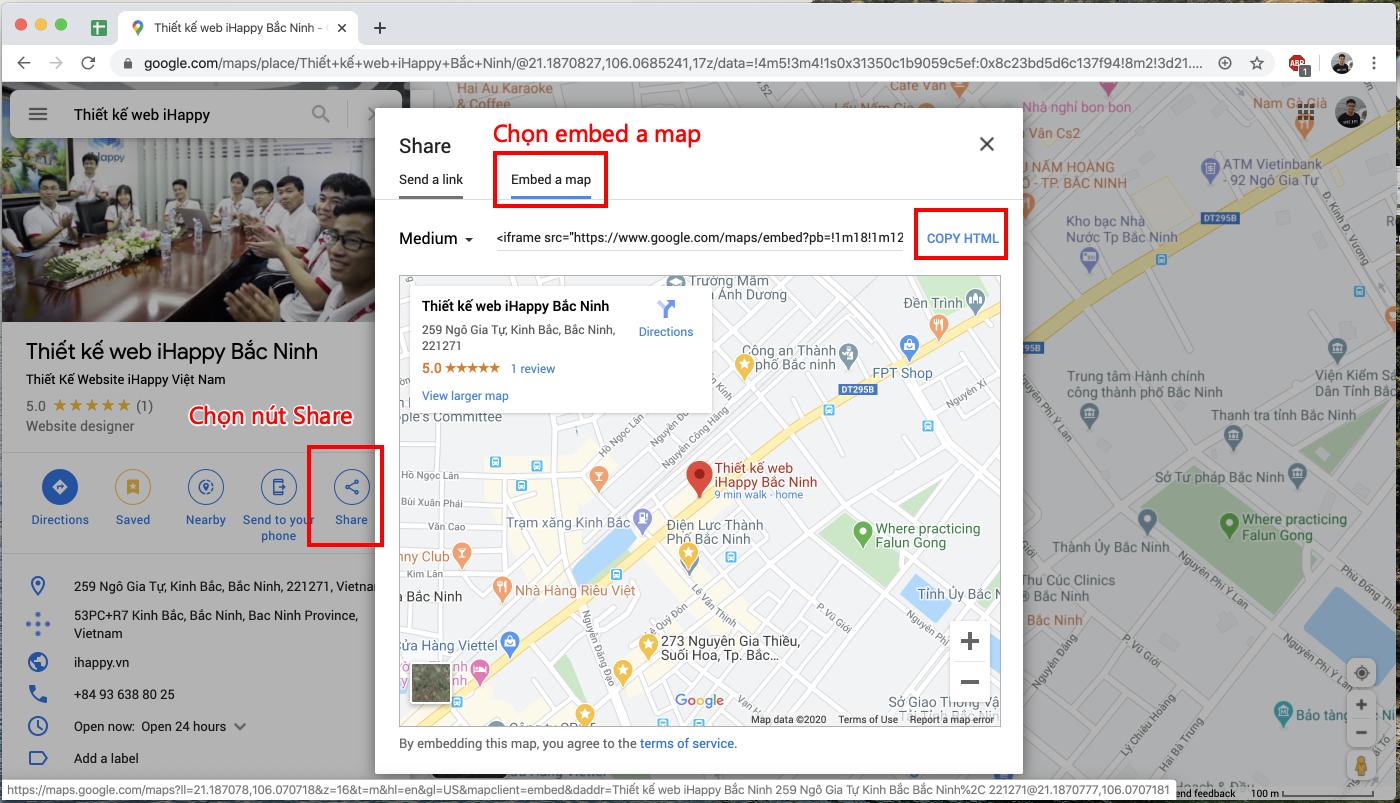
Task: Reload the page in Chrome
Action: click(x=88, y=63)
